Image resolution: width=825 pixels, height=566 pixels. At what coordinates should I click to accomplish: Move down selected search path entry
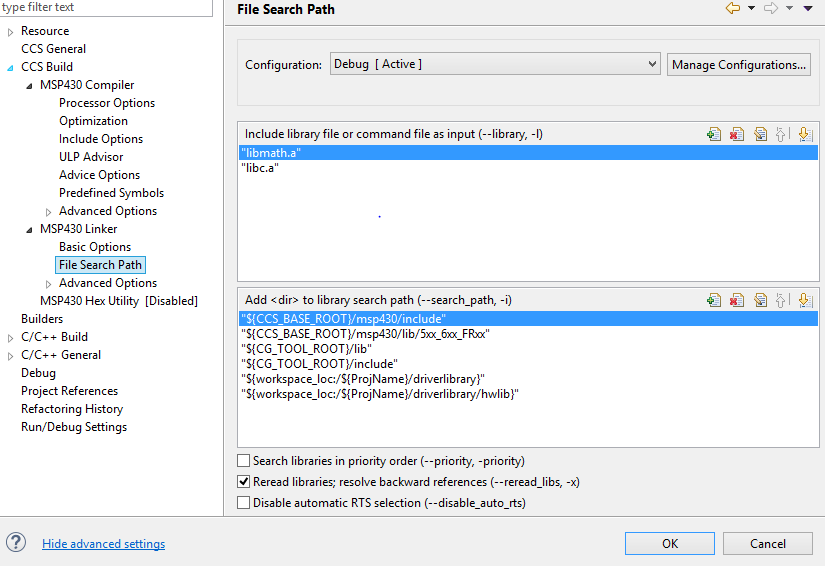805,300
